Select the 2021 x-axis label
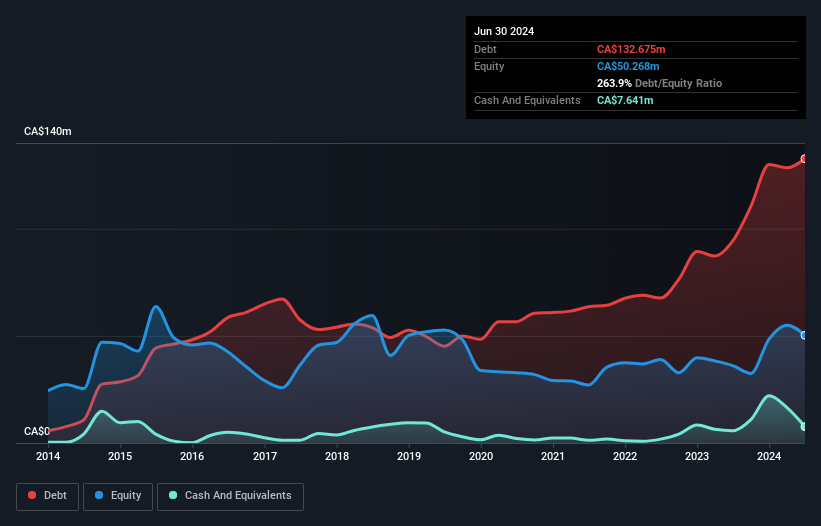This screenshot has height=526, width=821. 552,456
